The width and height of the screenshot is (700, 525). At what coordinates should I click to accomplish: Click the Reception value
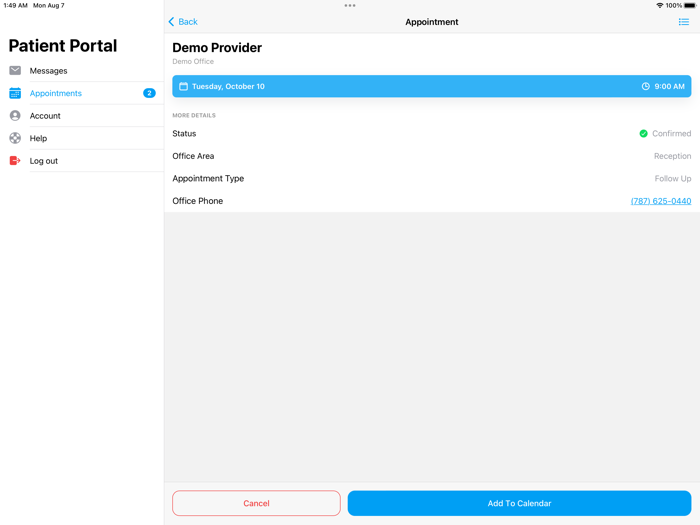click(672, 156)
